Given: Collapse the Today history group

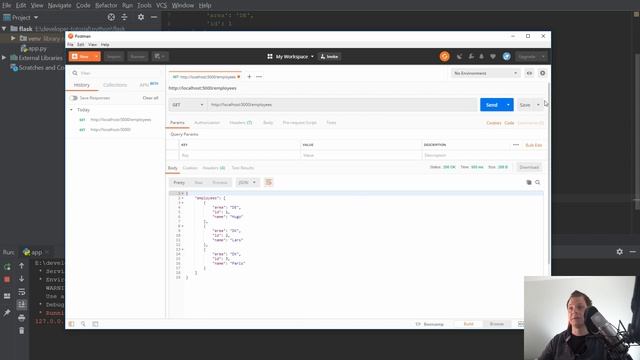Looking at the screenshot, I should (x=71, y=110).
